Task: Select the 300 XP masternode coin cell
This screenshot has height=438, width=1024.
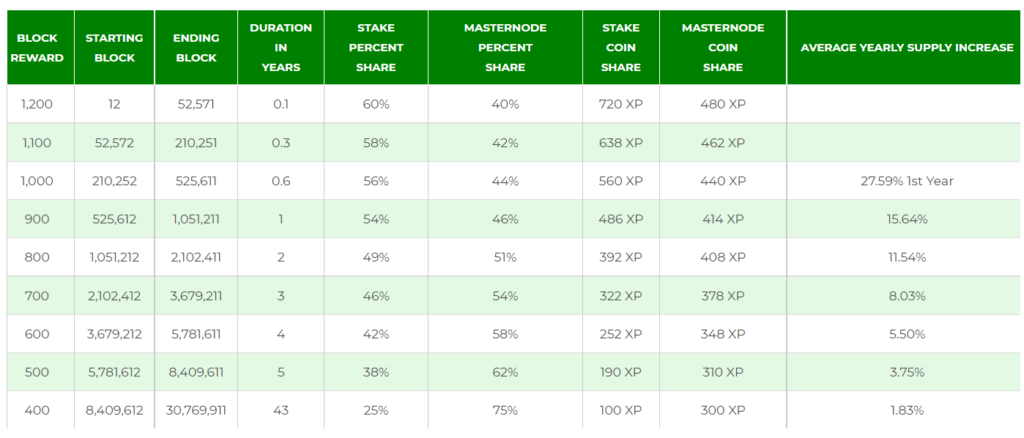Action: pyautogui.click(x=723, y=411)
